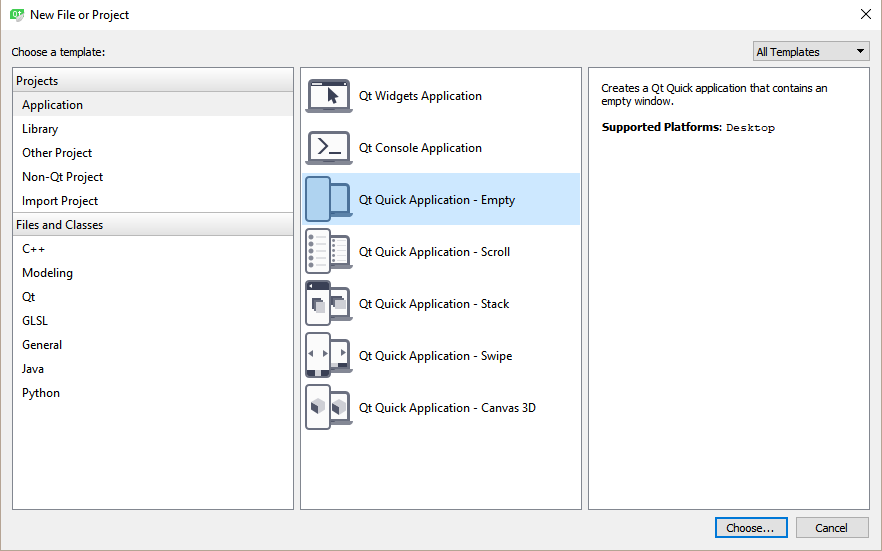The width and height of the screenshot is (882, 551).
Task: Click the Qt Creator logo in title bar
Action: [x=17, y=14]
